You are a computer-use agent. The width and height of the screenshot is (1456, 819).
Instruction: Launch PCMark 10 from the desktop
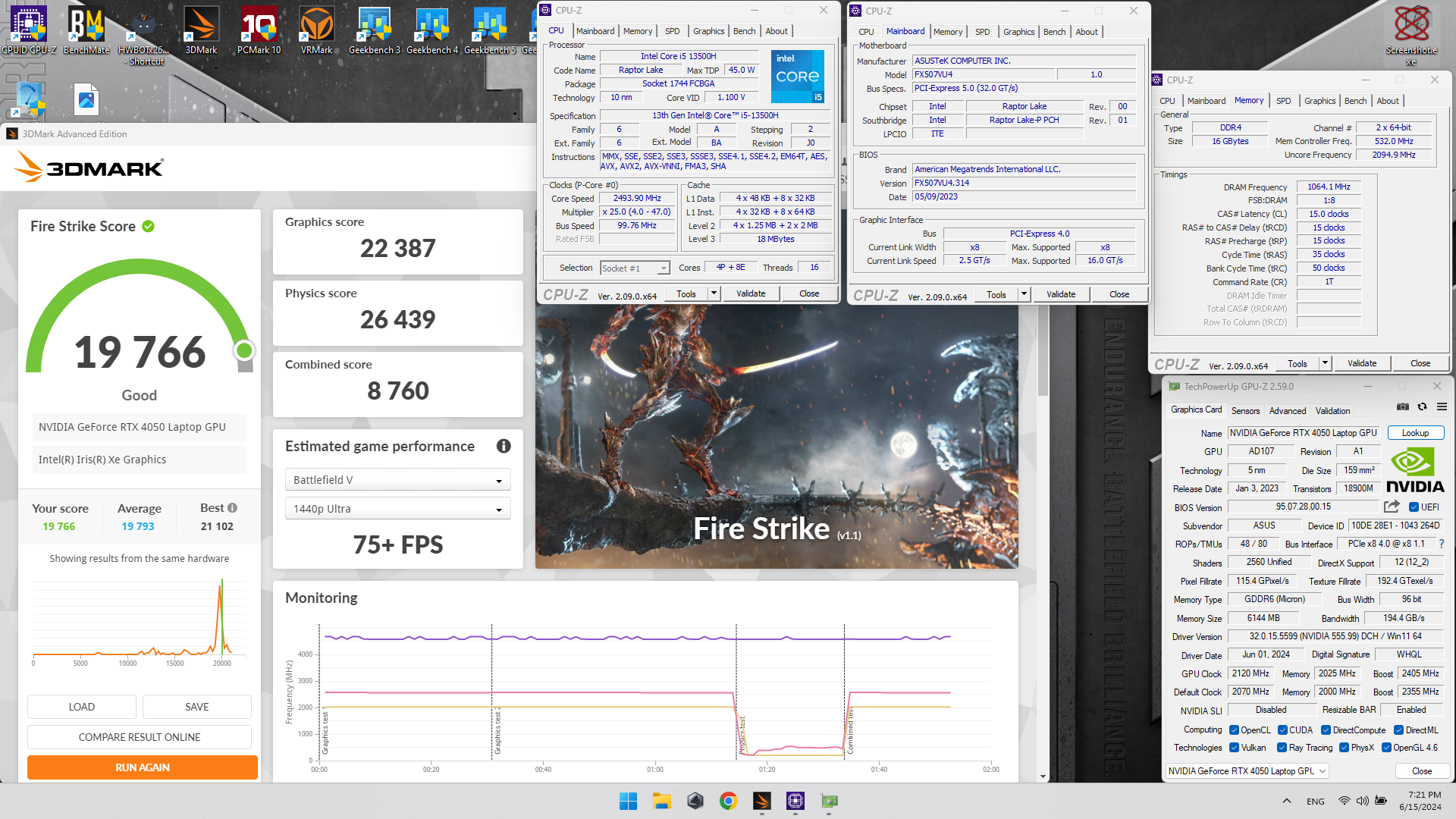pyautogui.click(x=259, y=30)
